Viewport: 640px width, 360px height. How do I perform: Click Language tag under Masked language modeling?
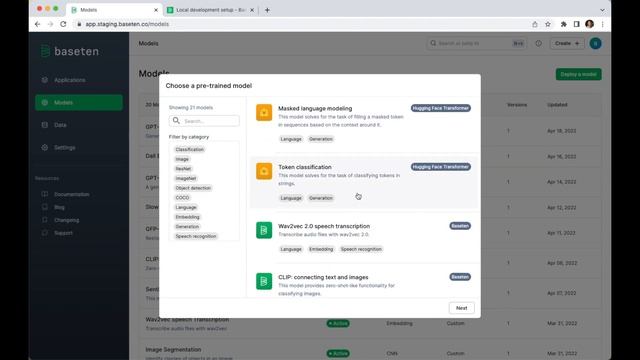coord(291,139)
